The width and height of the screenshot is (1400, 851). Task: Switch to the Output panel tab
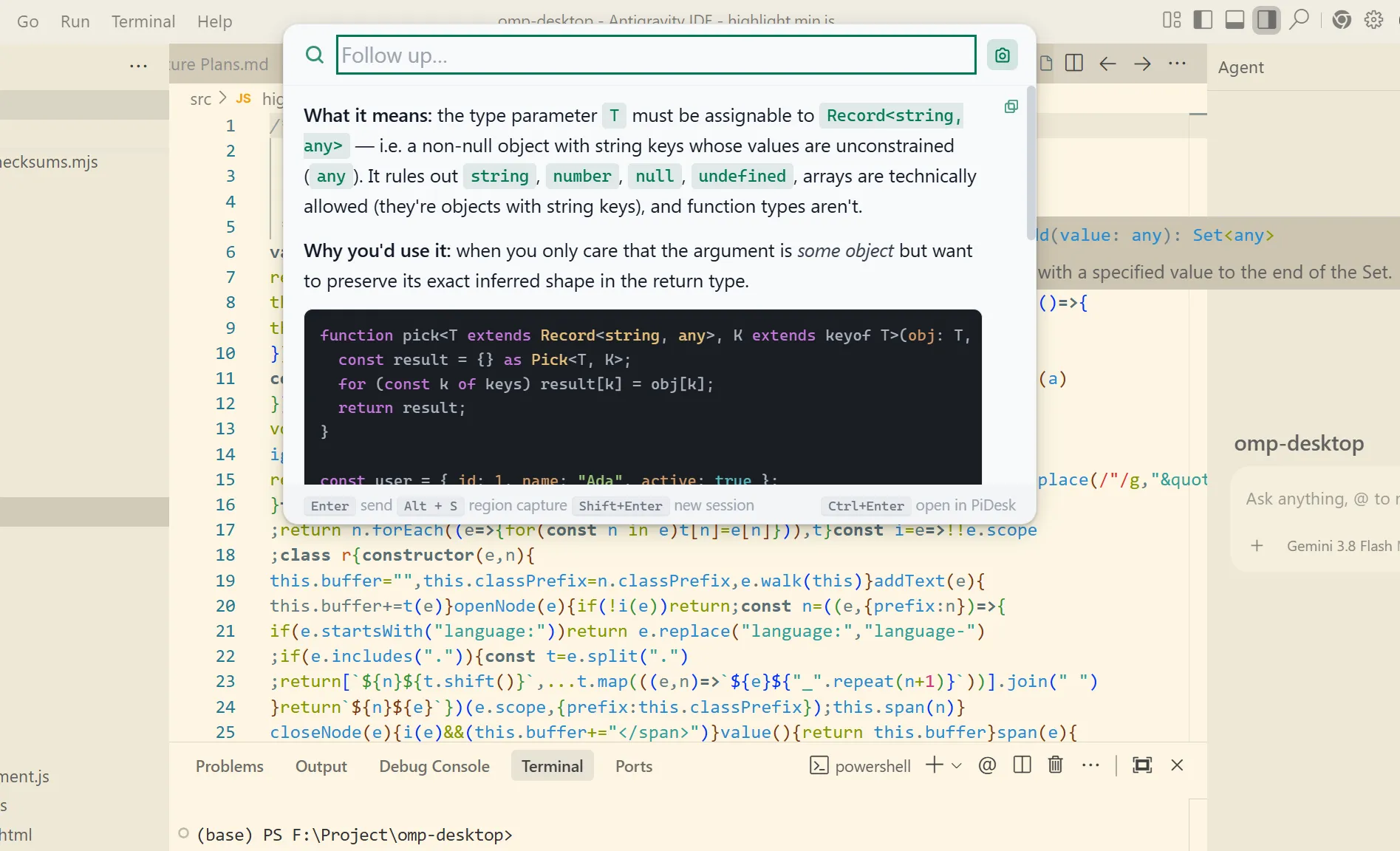click(x=321, y=766)
